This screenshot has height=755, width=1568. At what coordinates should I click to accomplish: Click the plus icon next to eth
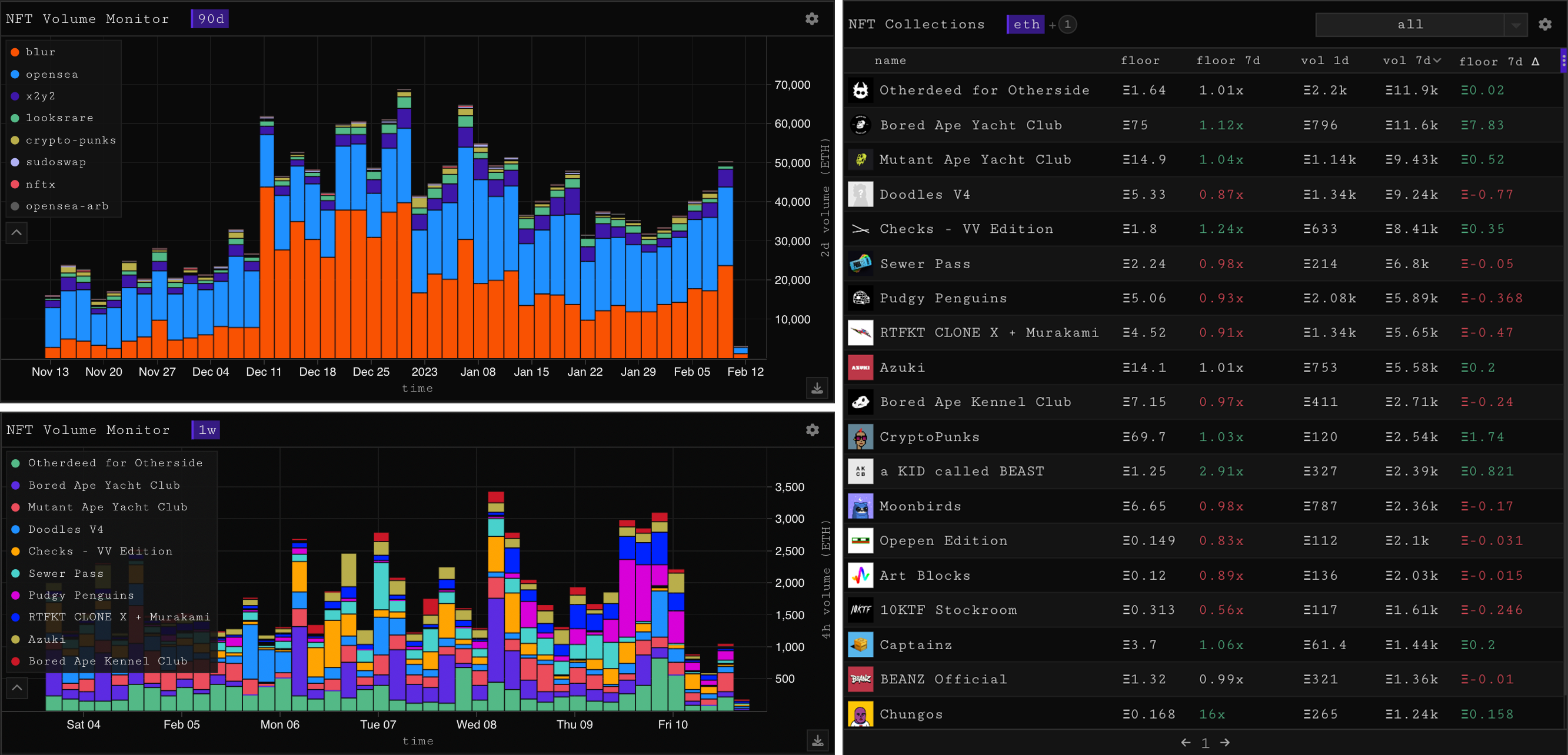coord(1053,25)
